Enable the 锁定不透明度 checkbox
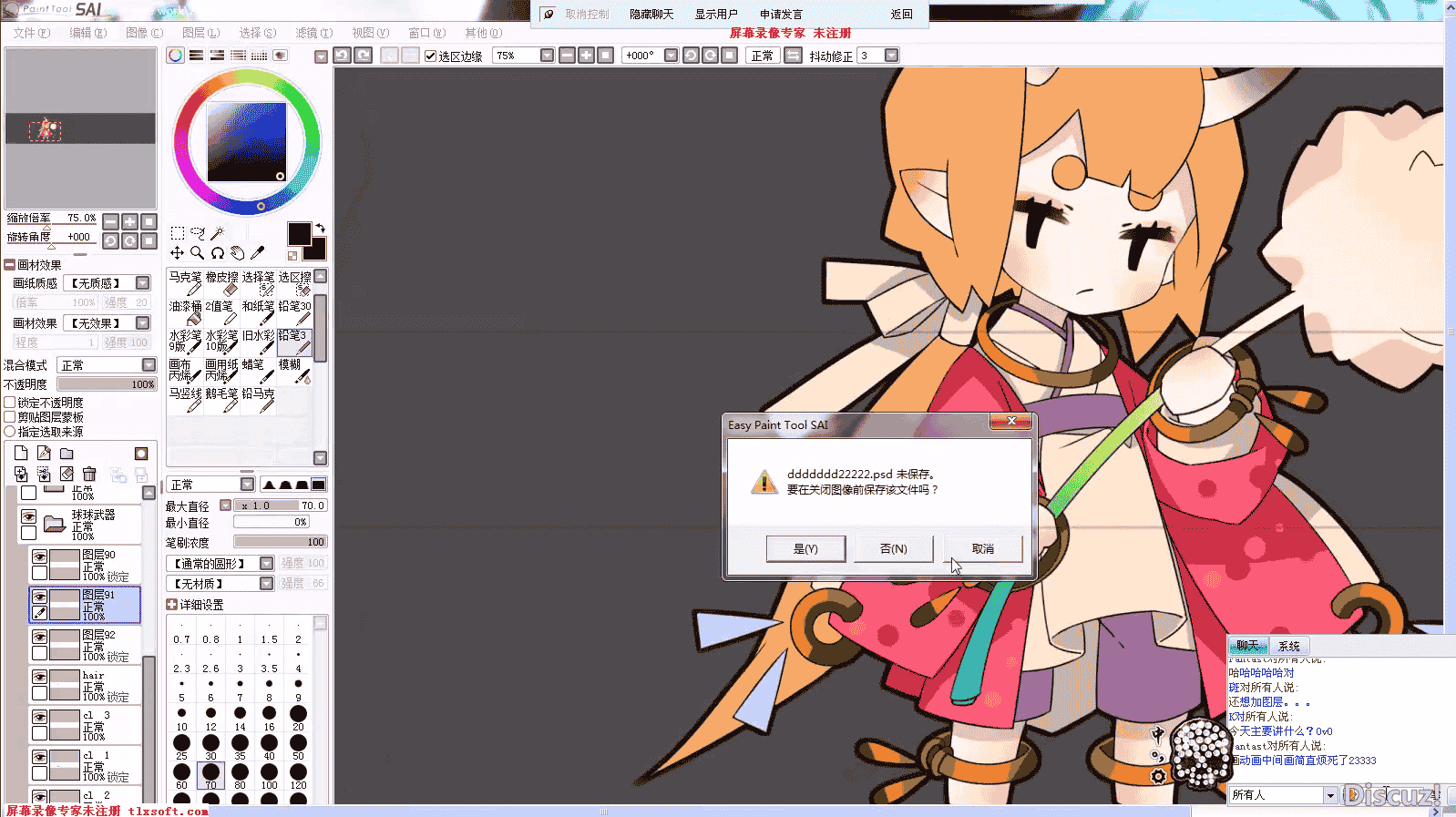The image size is (1456, 817). pos(10,403)
